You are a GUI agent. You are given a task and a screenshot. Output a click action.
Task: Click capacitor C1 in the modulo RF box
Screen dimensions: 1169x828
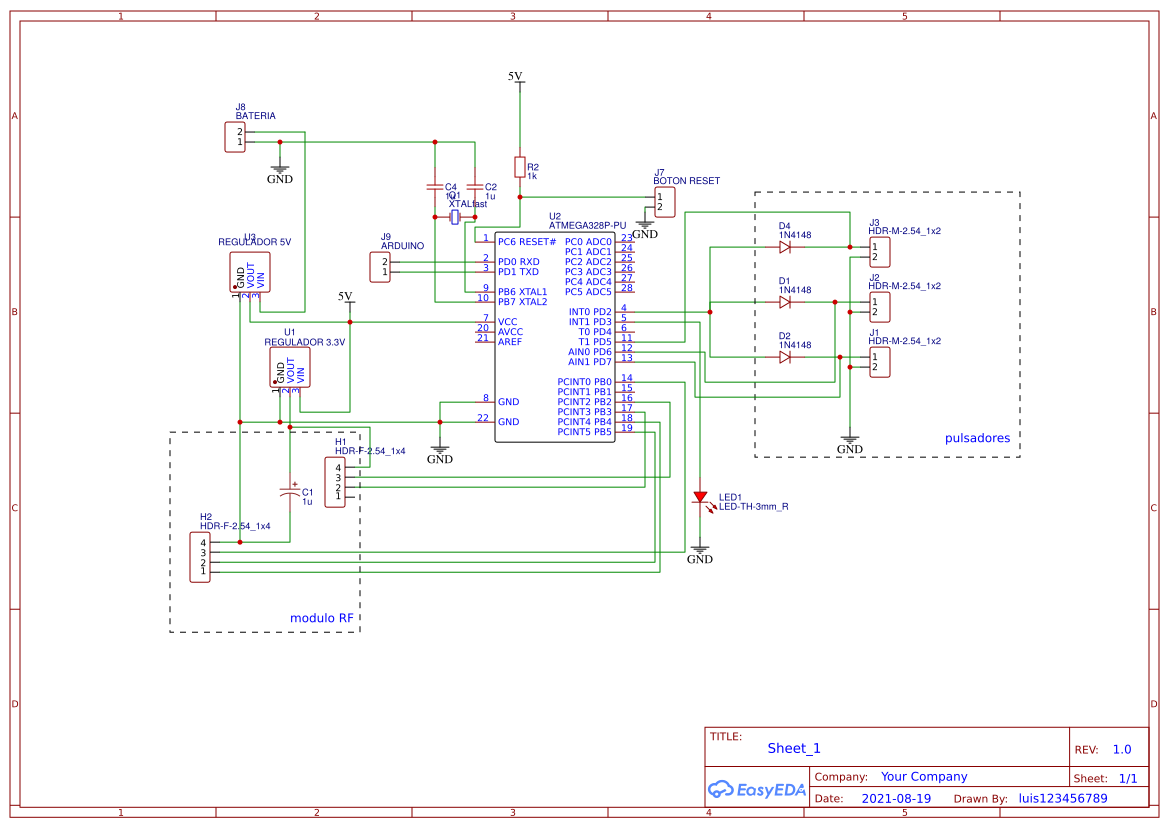291,493
